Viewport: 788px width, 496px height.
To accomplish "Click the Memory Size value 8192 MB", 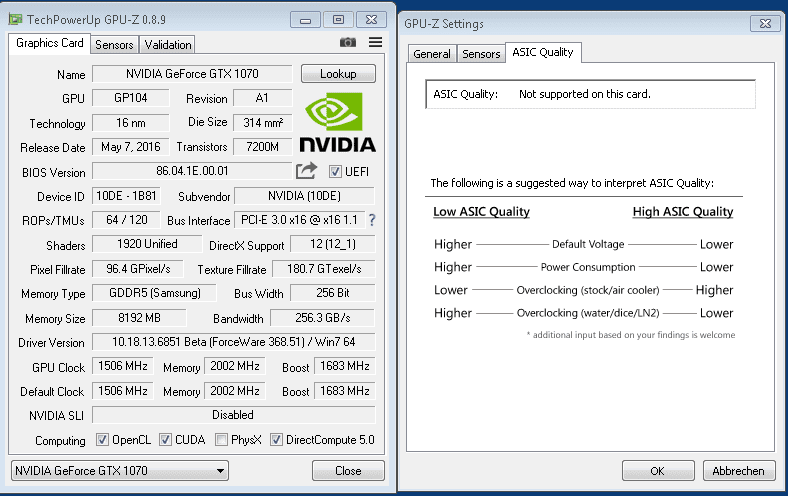I will pyautogui.click(x=139, y=318).
